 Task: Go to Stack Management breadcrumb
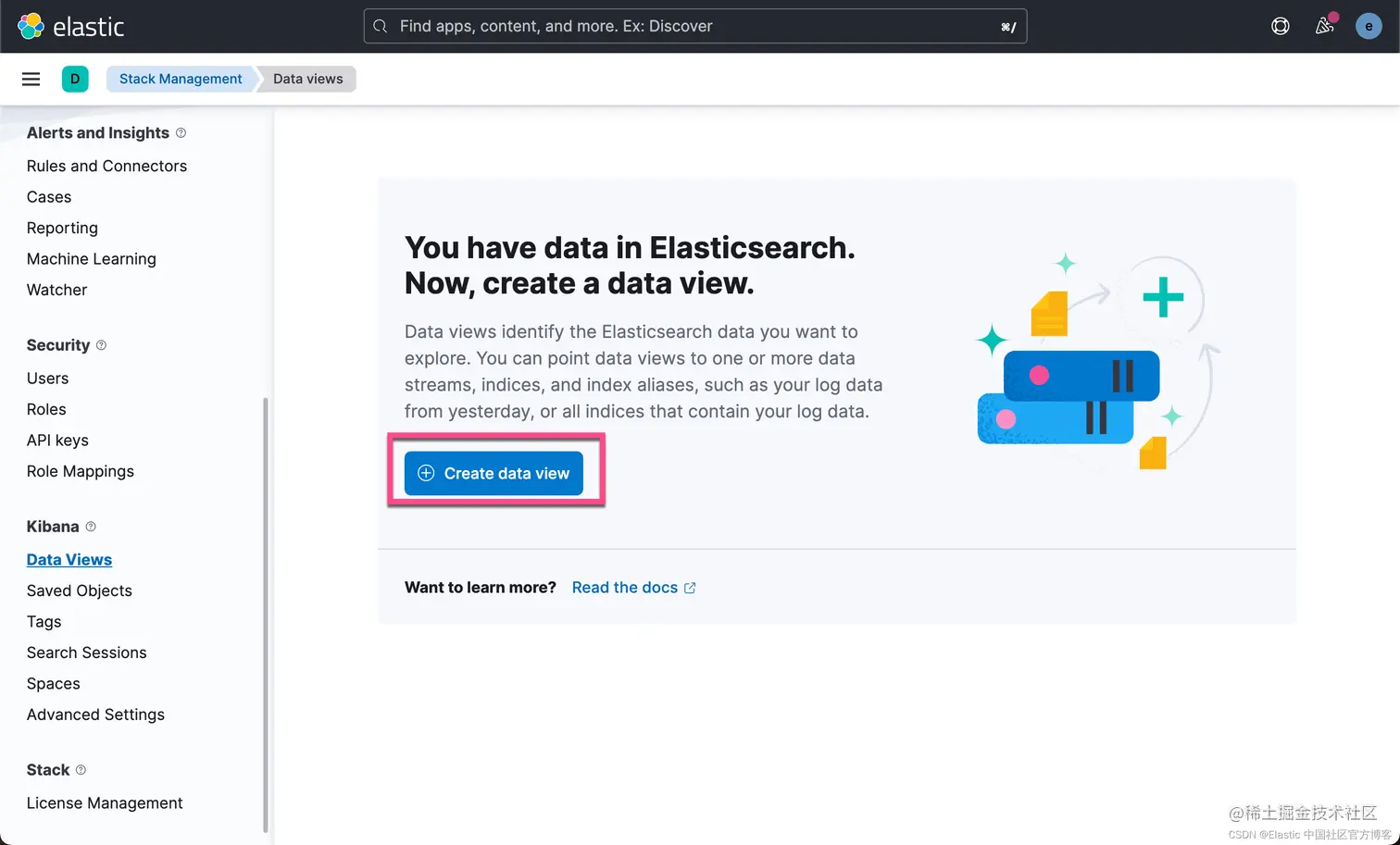pyautogui.click(x=181, y=79)
